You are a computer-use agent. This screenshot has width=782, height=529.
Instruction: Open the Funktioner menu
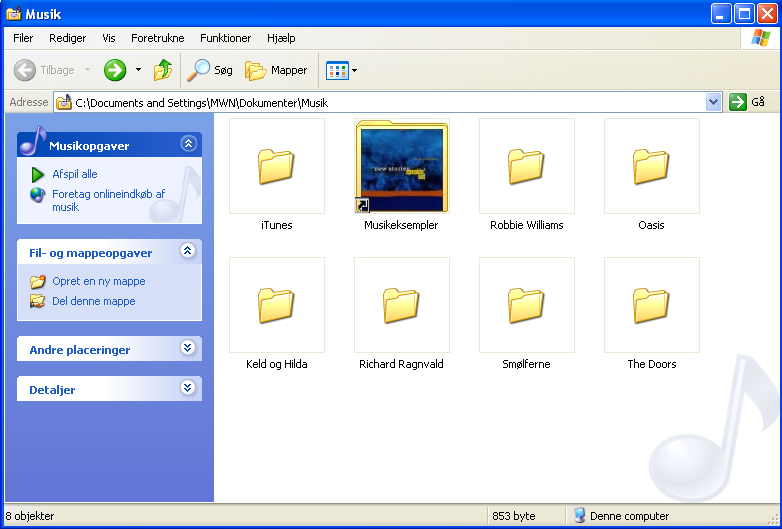point(225,38)
